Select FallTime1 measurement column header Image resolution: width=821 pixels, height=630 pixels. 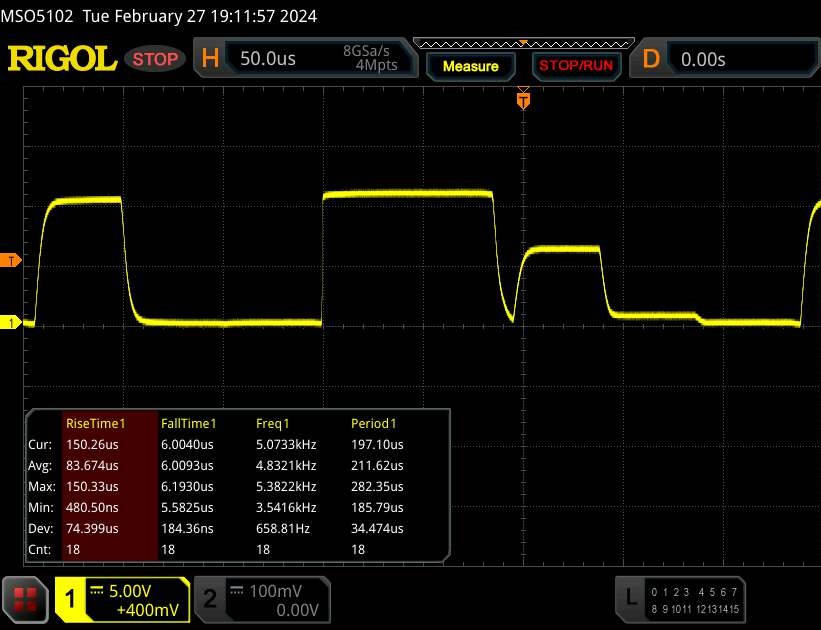pos(188,423)
